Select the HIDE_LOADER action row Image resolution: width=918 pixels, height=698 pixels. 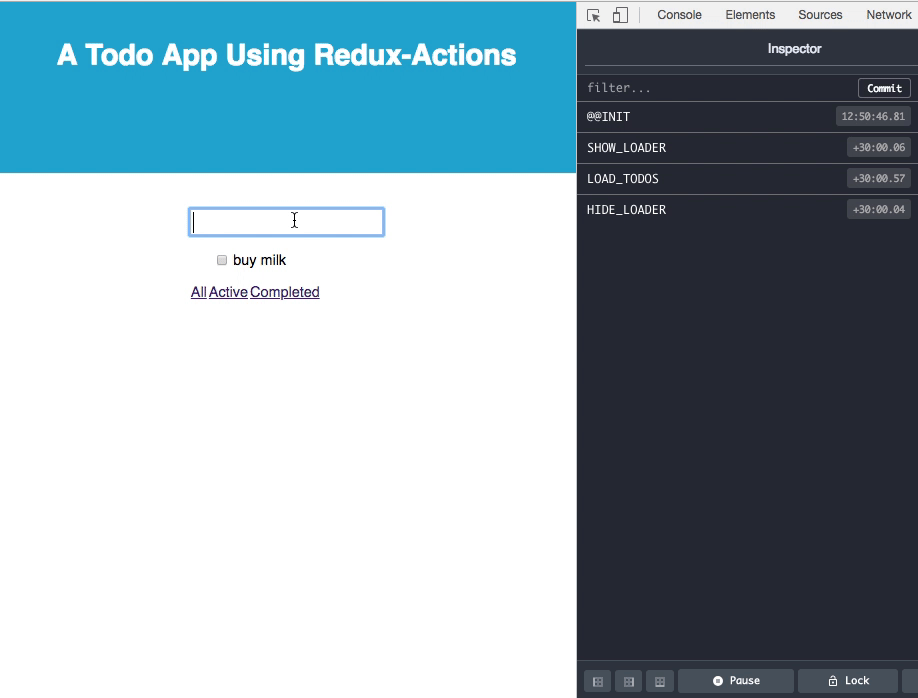[747, 210]
